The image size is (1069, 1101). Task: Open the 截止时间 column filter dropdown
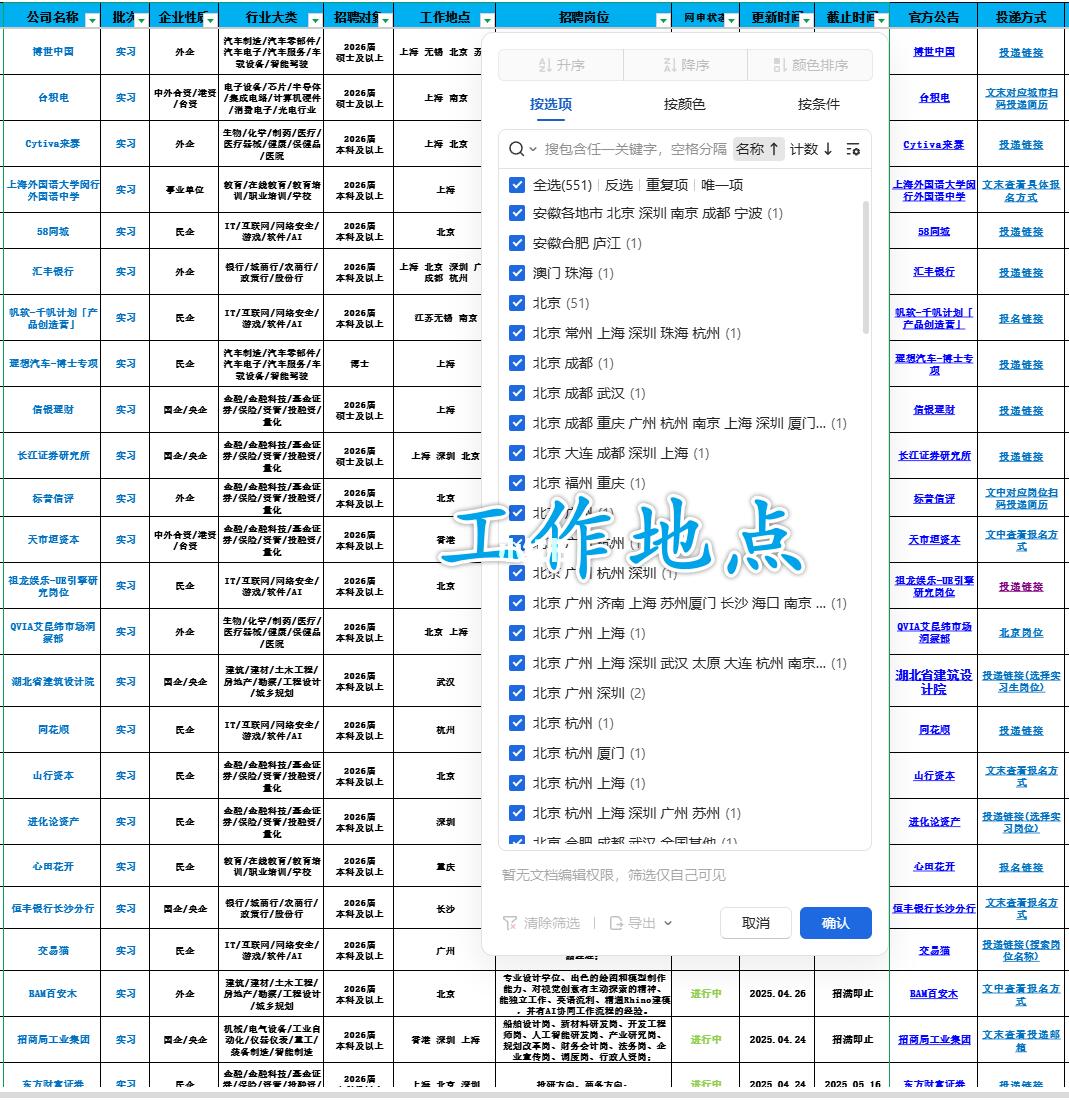881,20
